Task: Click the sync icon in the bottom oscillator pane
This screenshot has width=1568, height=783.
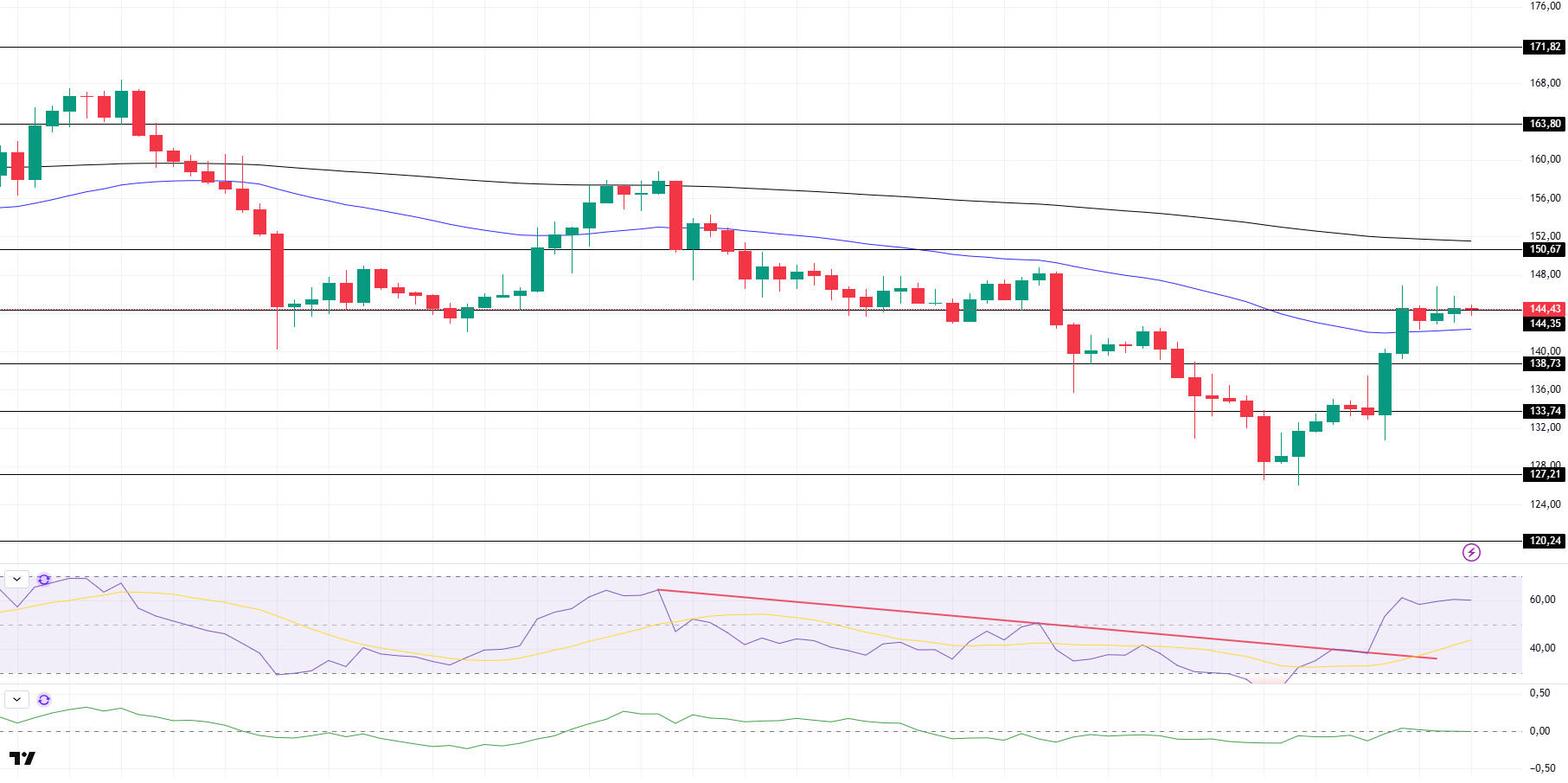Action: click(x=44, y=699)
